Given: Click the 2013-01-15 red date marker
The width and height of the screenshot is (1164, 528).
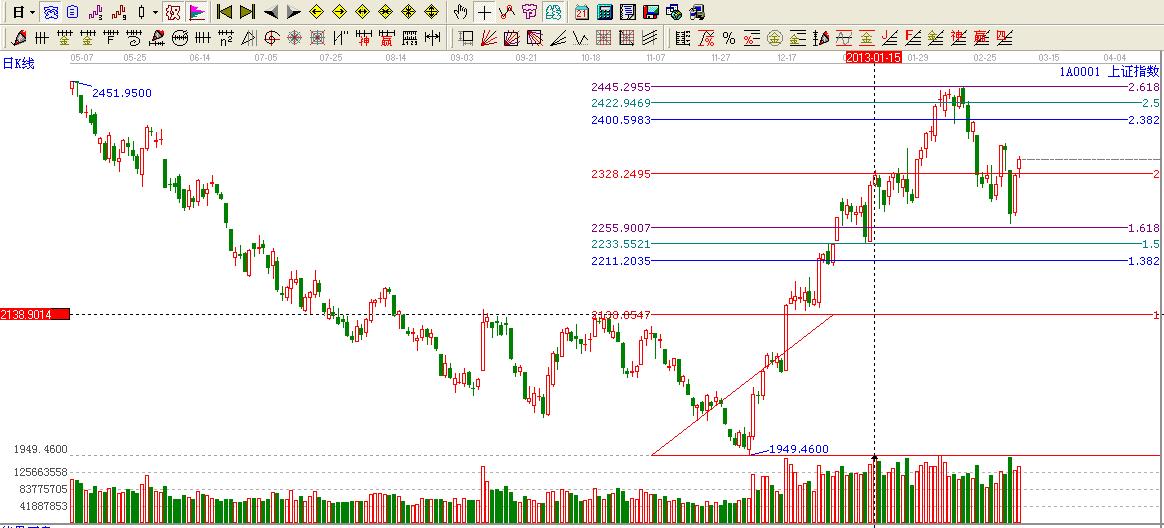Looking at the screenshot, I should [874, 57].
